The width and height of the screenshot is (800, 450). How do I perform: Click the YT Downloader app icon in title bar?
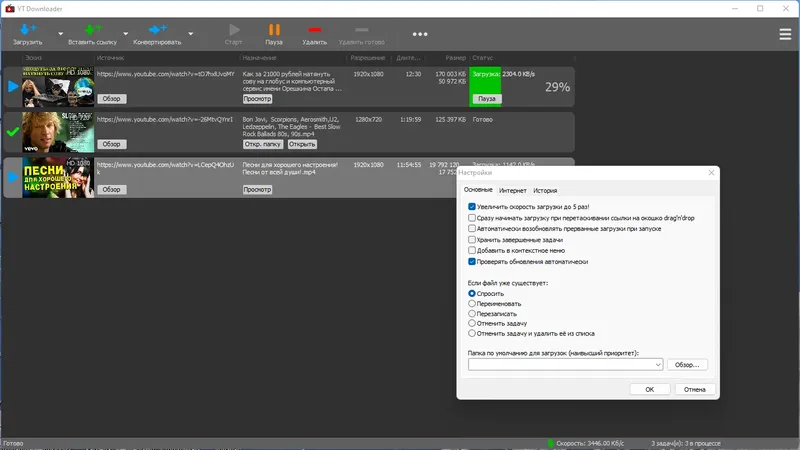pyautogui.click(x=10, y=8)
